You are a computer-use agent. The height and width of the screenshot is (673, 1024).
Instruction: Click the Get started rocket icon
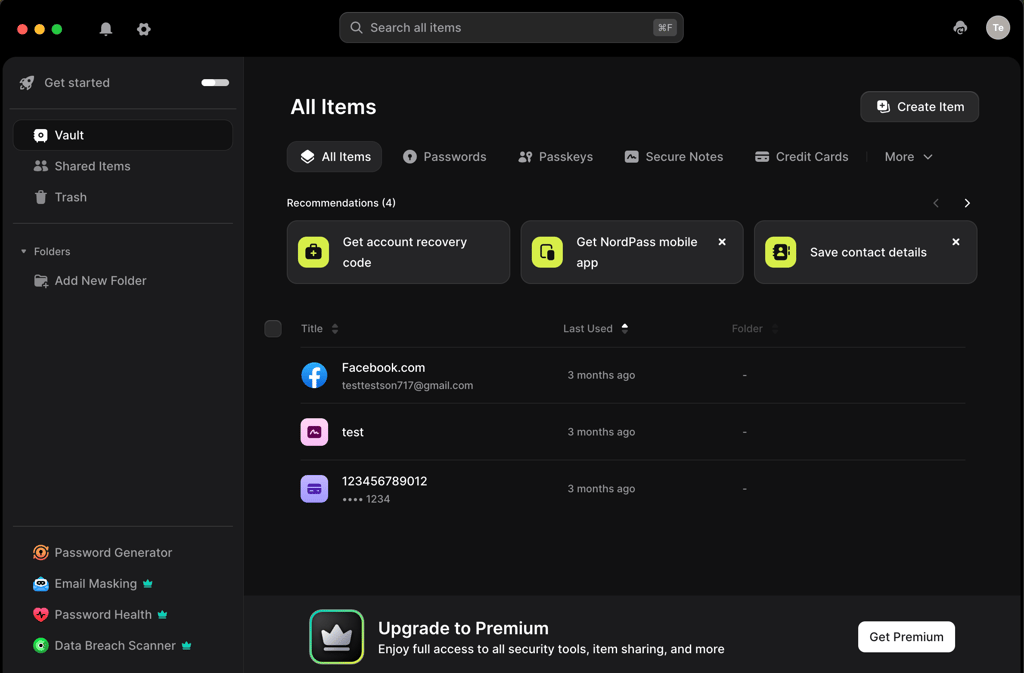point(27,83)
